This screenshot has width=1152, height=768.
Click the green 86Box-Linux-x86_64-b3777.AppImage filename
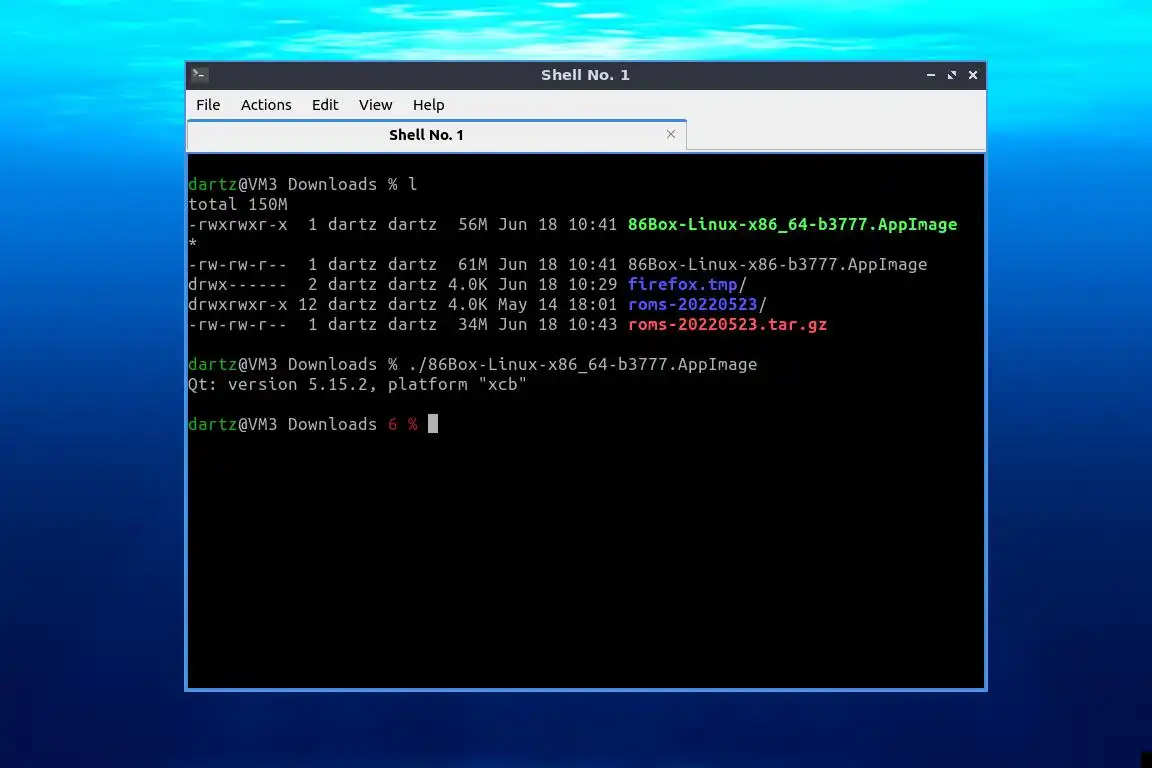pos(792,224)
